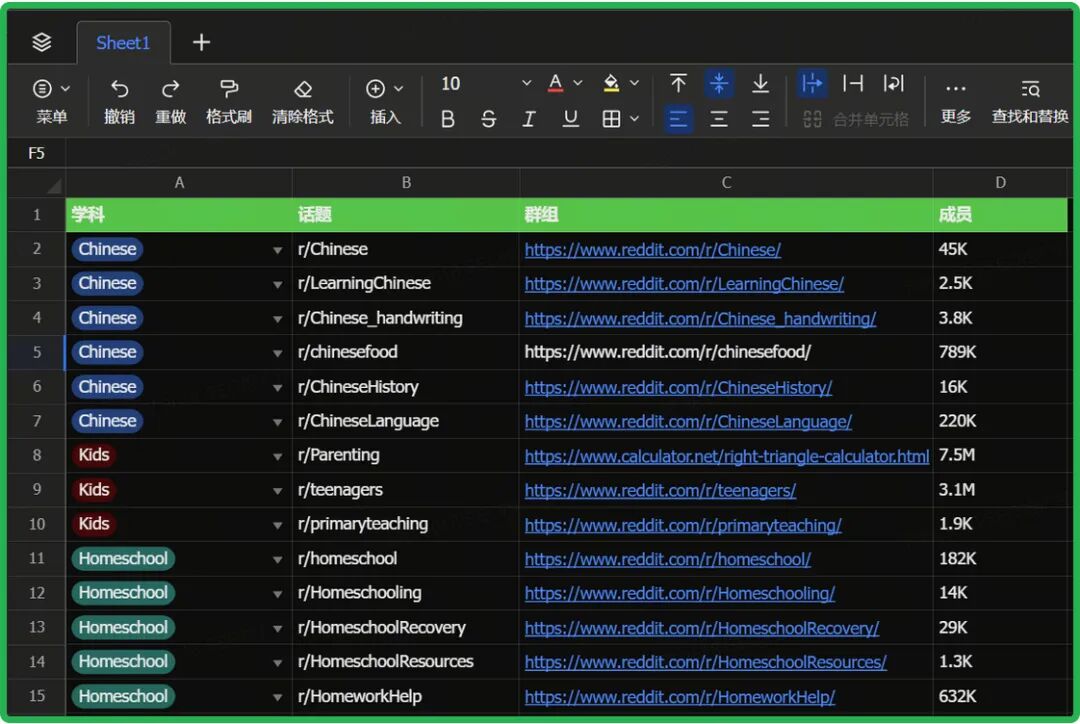This screenshot has height=724, width=1080.
Task: Open the dropdown for the Kids cell in row 8
Action: point(278,456)
